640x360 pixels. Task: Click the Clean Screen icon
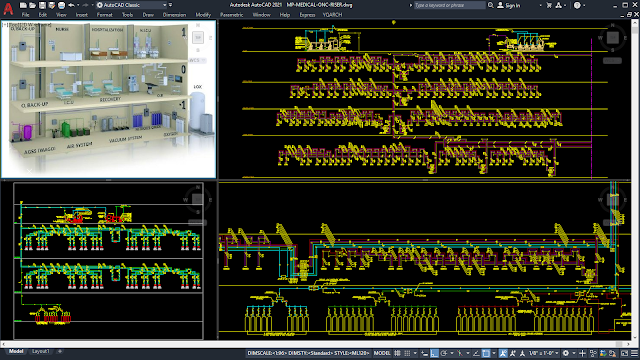click(624, 353)
